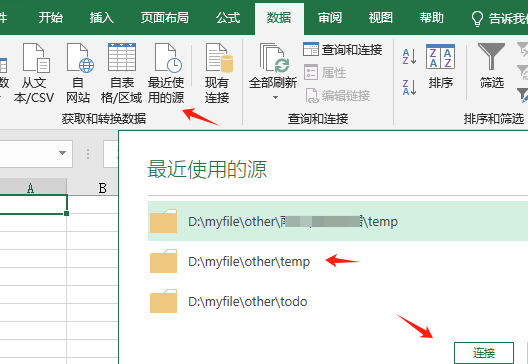This screenshot has height=364, width=528.
Task: Switch to the Insert (插入) tab
Action: [102, 18]
